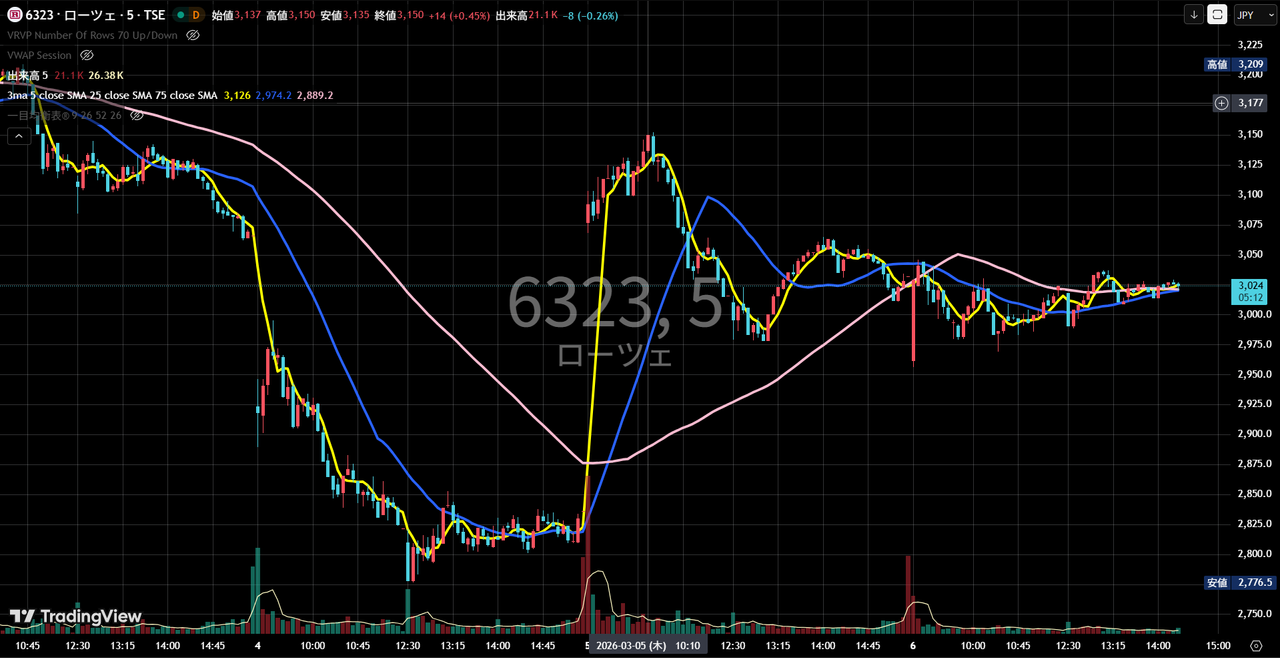Screen dimensions: 1280x658
Task: Show the hidden VRVP indicator via eye icon
Action: pyautogui.click(x=192, y=35)
